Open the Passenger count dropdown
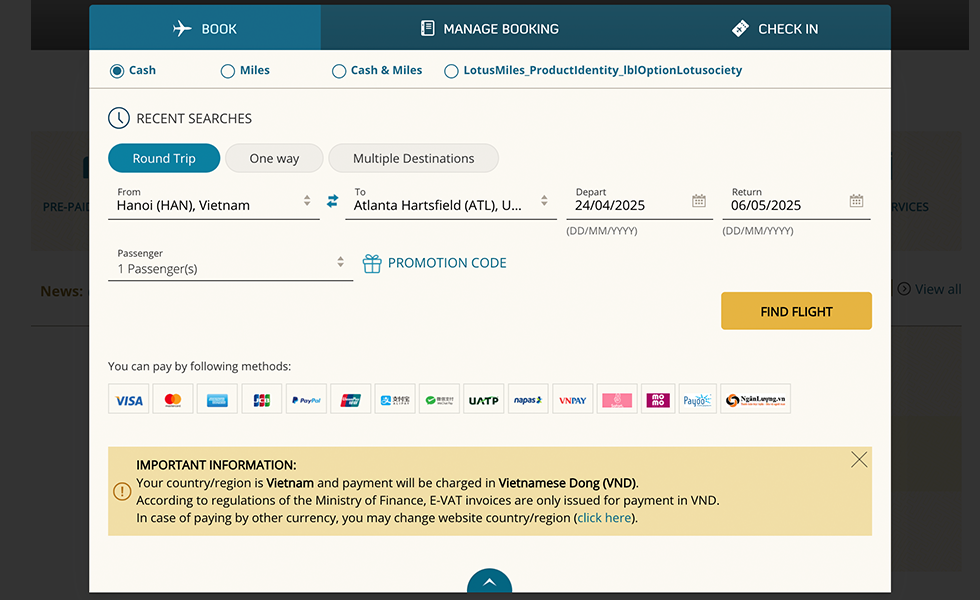The height and width of the screenshot is (600, 980). click(x=340, y=262)
